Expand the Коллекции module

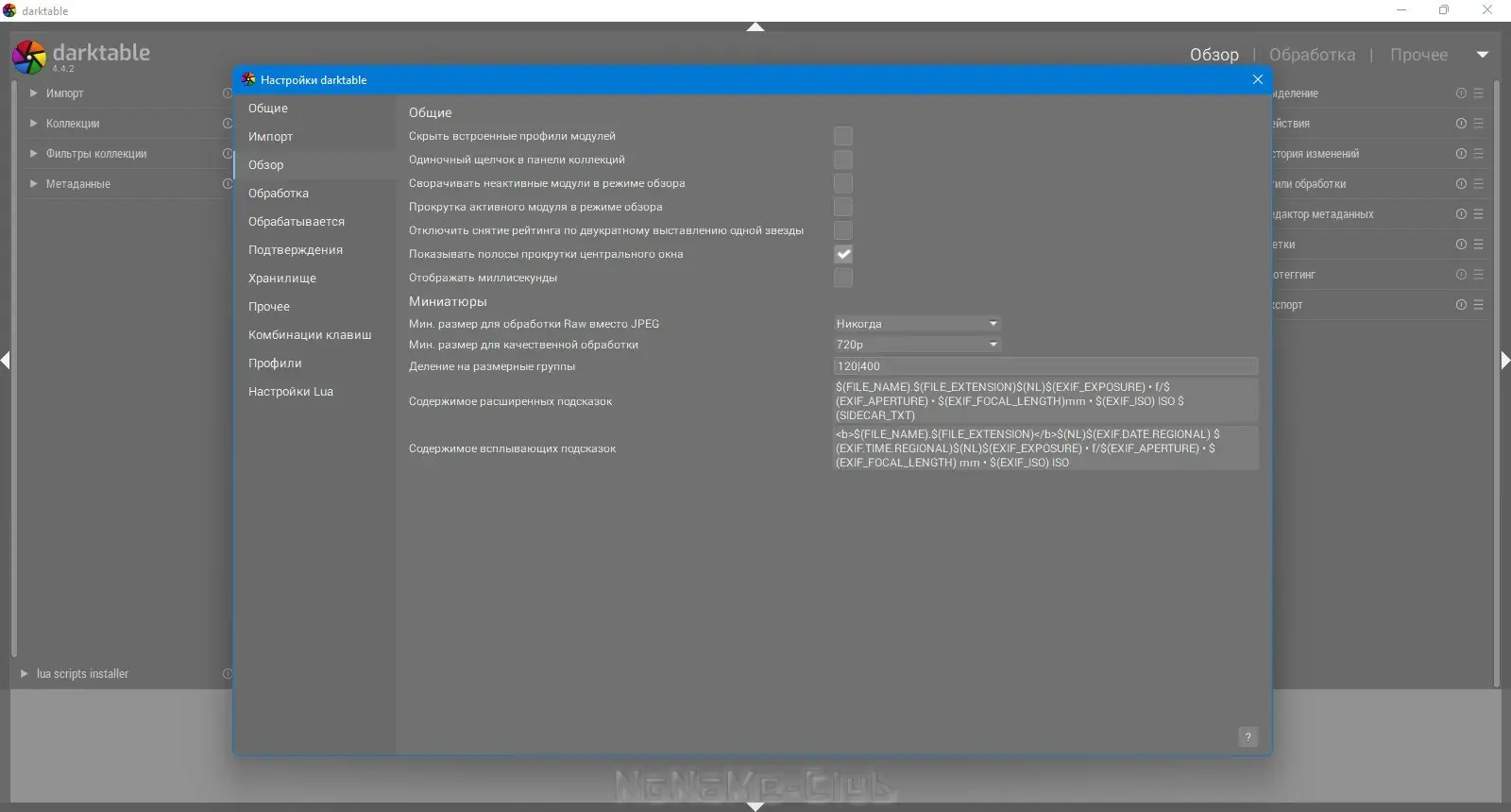[34, 124]
